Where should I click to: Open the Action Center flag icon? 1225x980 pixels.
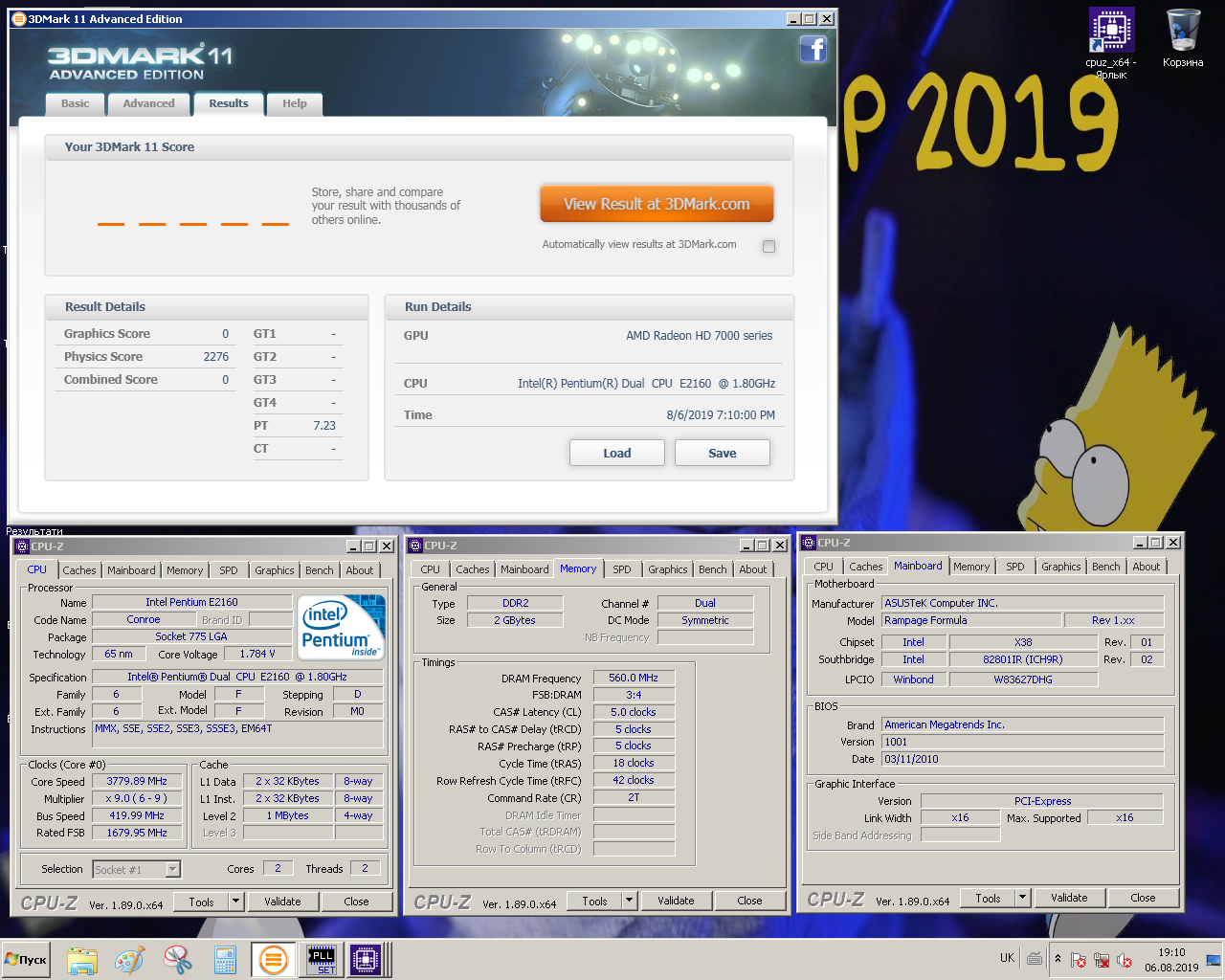coord(1079,960)
